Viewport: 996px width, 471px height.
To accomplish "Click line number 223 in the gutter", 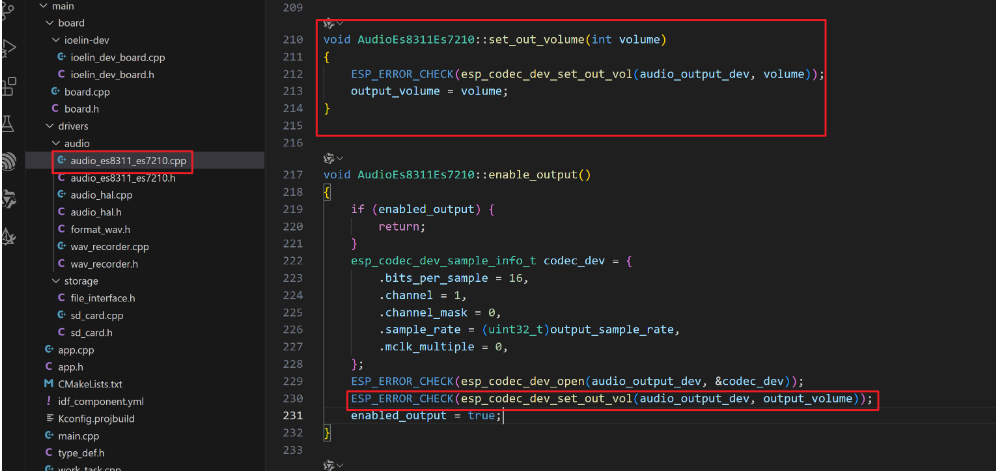I will (293, 278).
